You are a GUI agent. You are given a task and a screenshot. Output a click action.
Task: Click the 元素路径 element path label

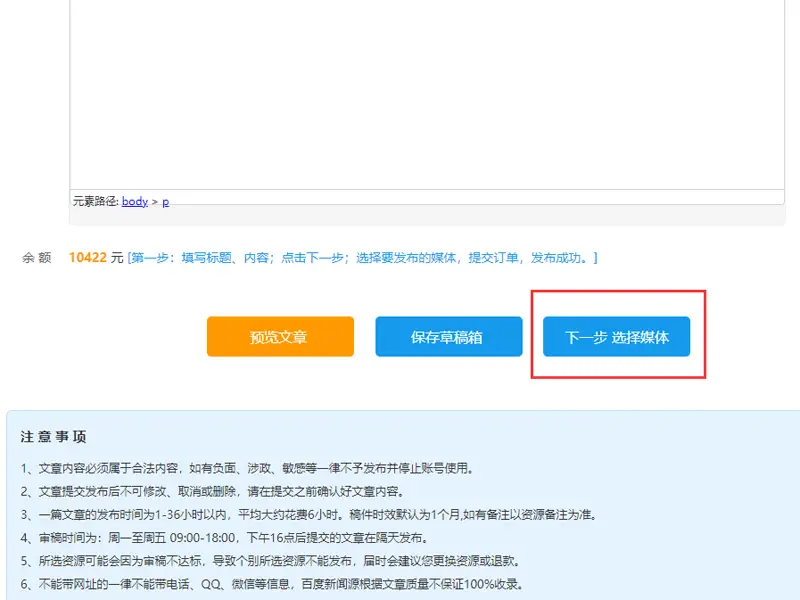tap(95, 201)
